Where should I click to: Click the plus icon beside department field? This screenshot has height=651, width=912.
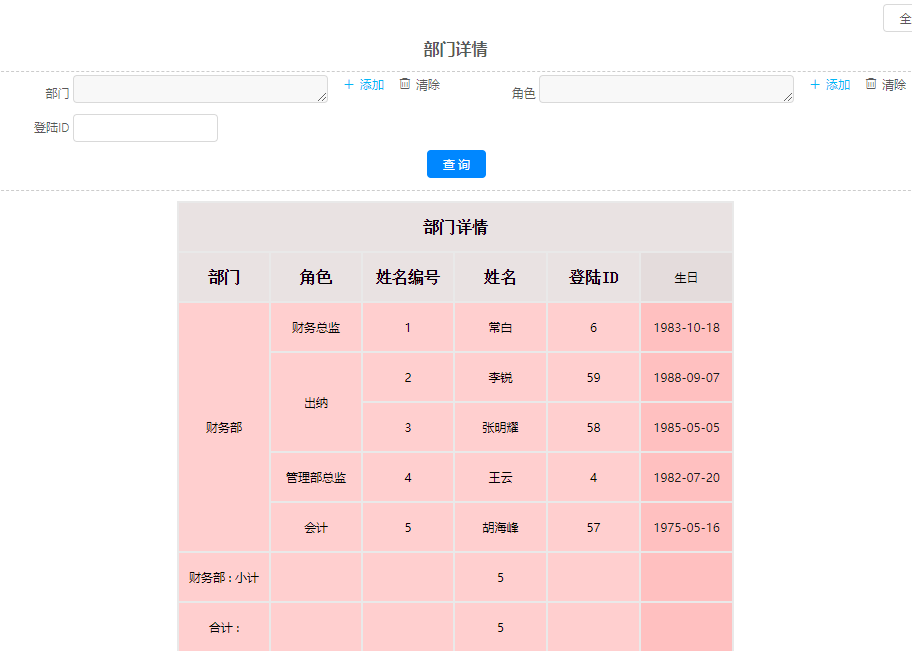tap(349, 85)
